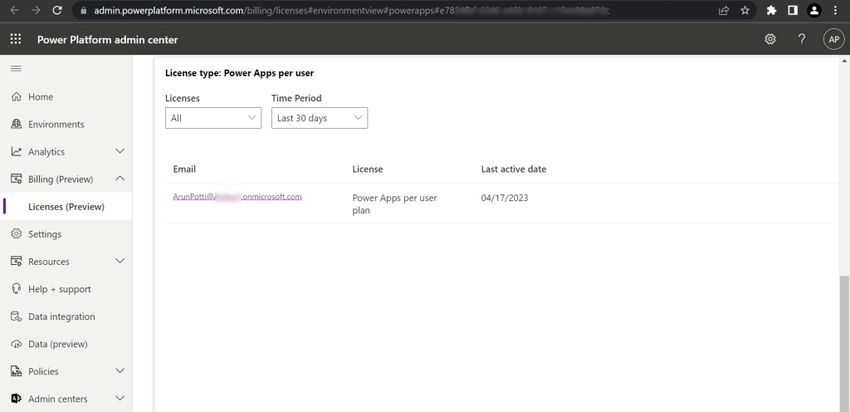Expand the Analytics chevron
This screenshot has width=850, height=412.
click(120, 151)
